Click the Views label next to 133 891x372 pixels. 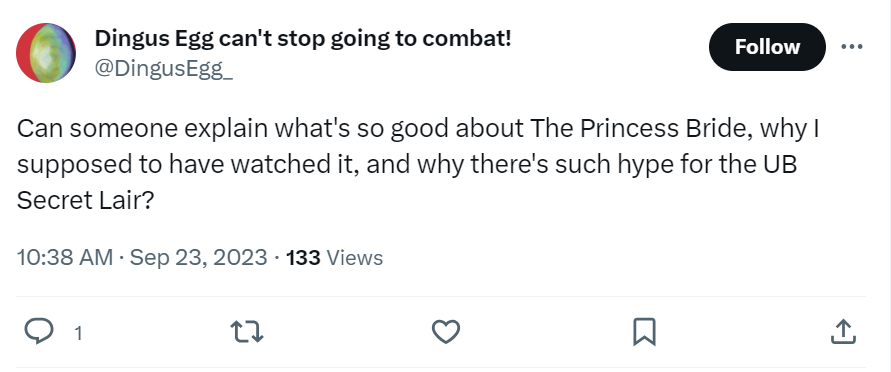click(x=355, y=258)
